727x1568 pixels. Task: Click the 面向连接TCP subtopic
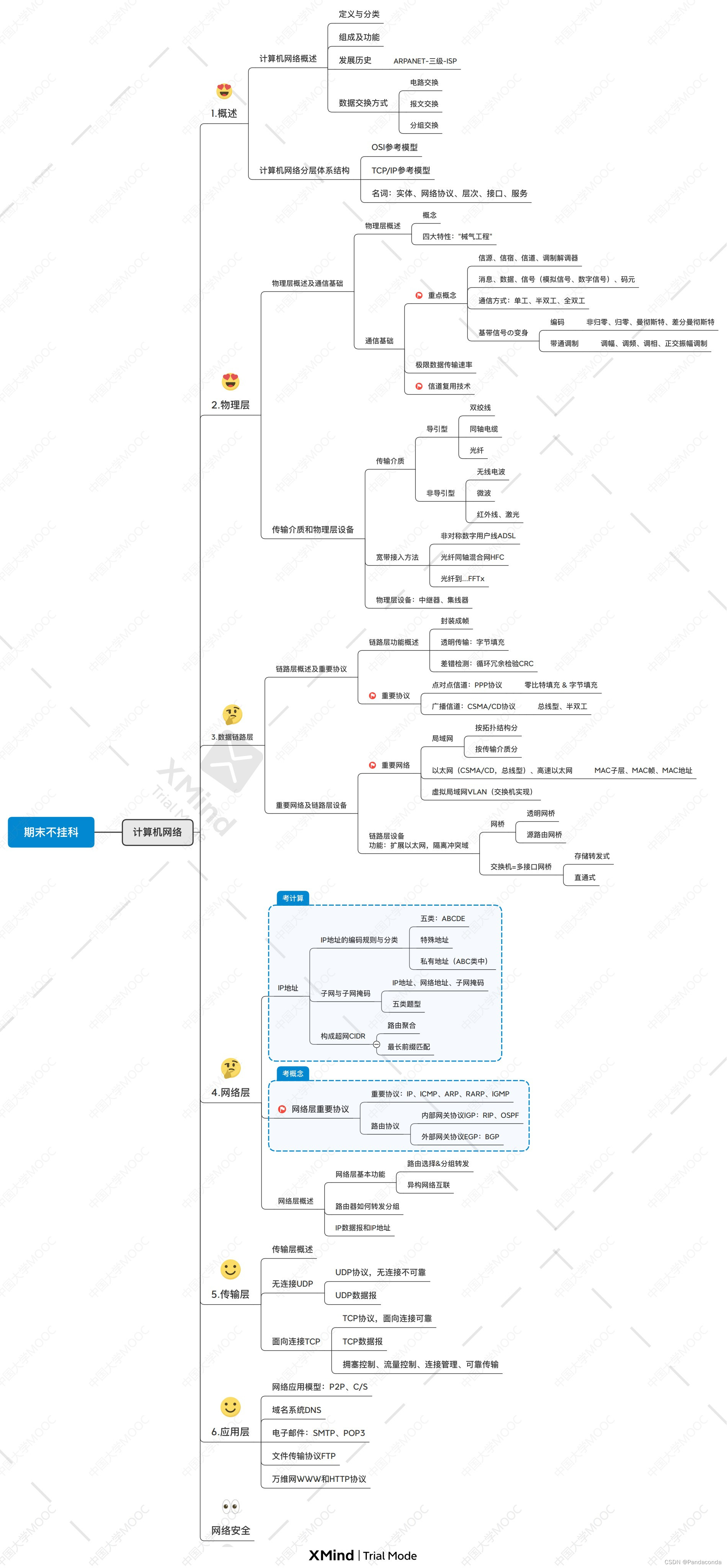(296, 1341)
